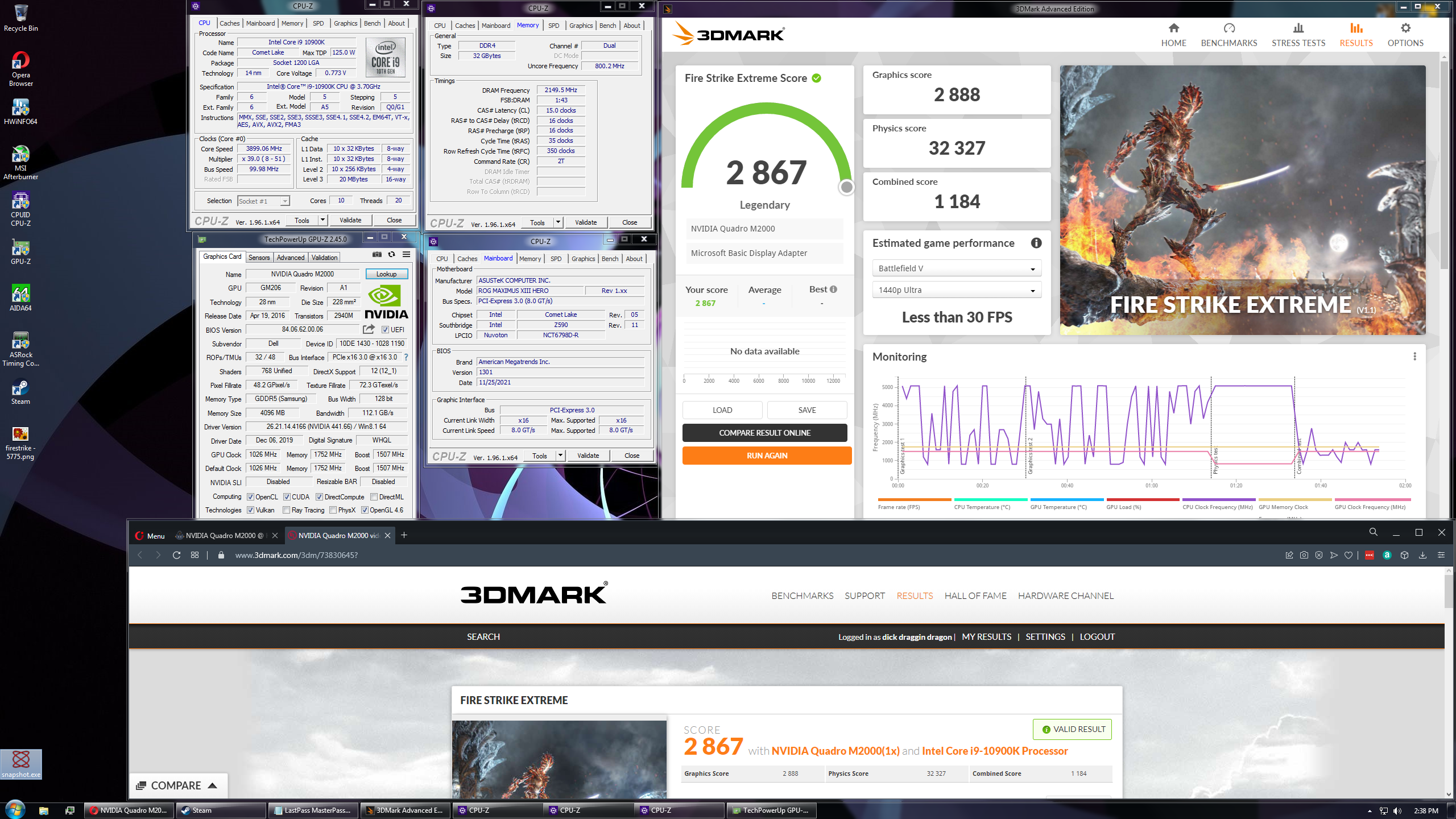Open the Monitoring three-dot menu

click(x=1414, y=357)
